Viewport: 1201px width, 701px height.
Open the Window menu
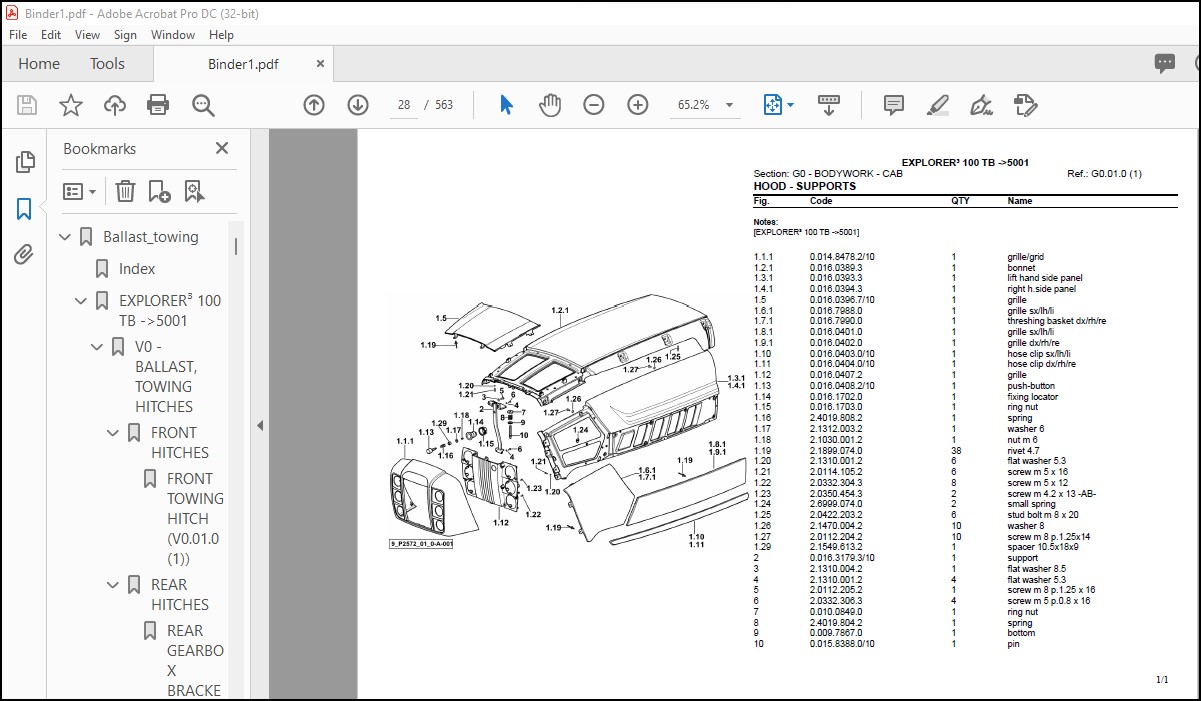[x=173, y=34]
